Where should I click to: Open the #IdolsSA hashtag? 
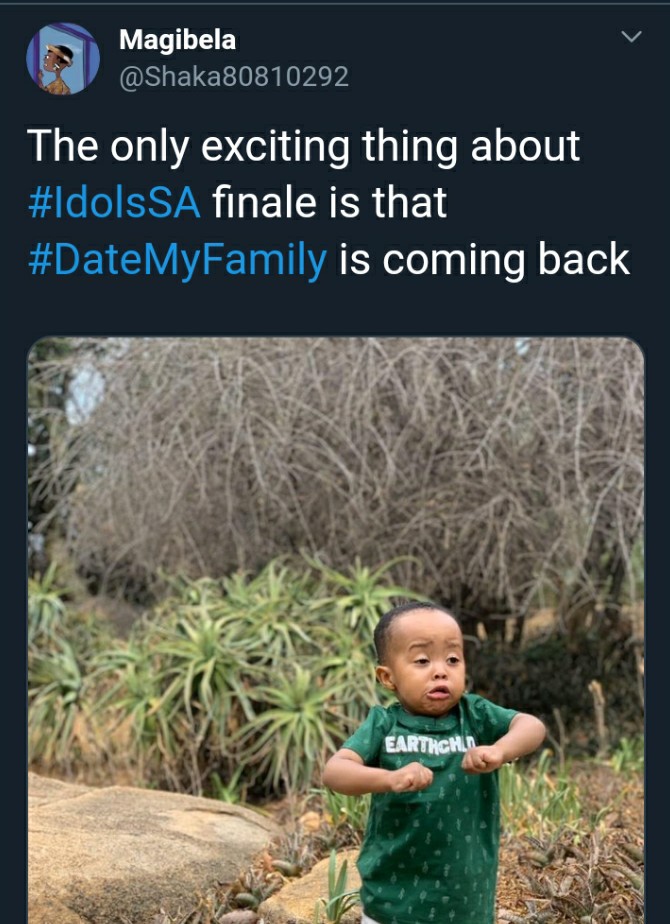[x=114, y=202]
